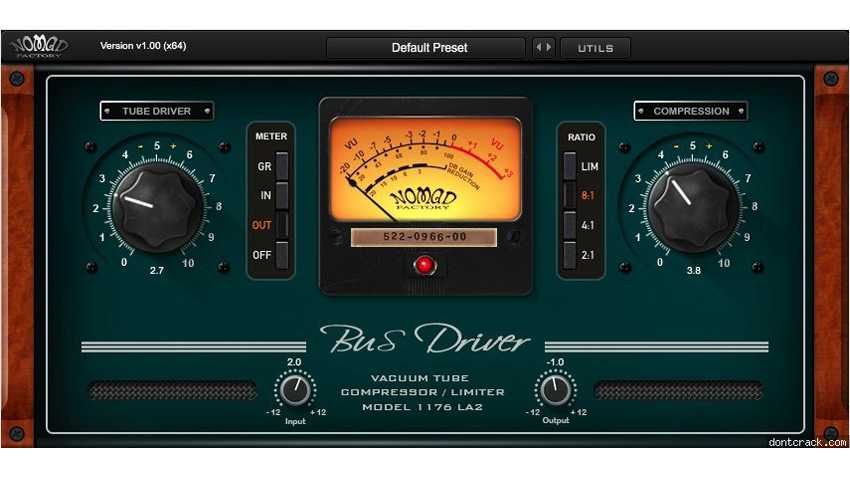
Task: Click the METER panel heading
Action: pos(271,137)
